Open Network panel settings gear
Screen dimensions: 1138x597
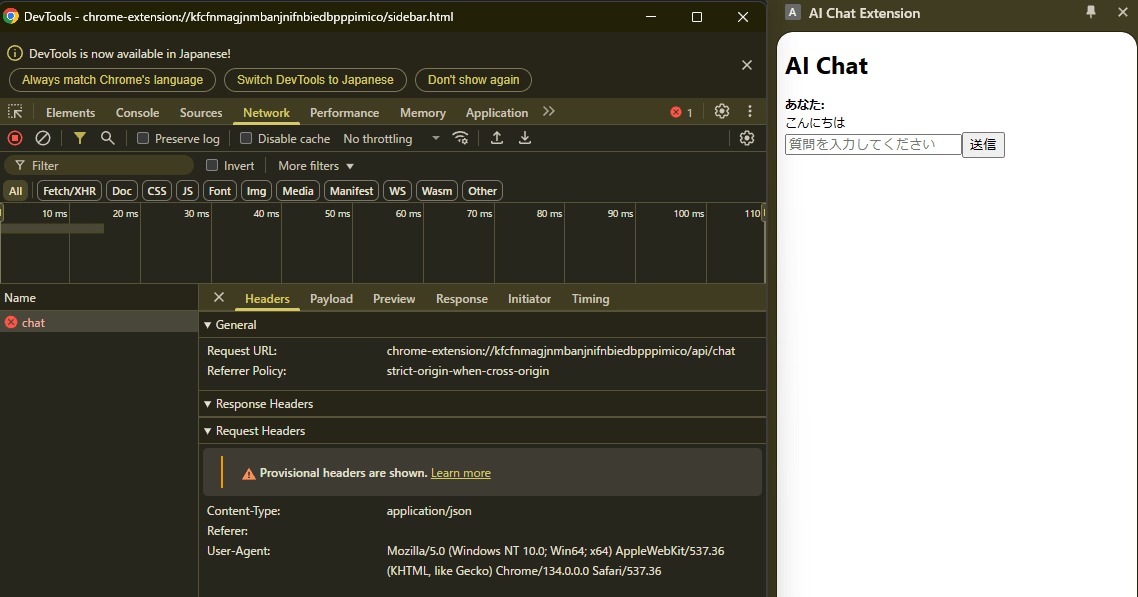(x=747, y=138)
